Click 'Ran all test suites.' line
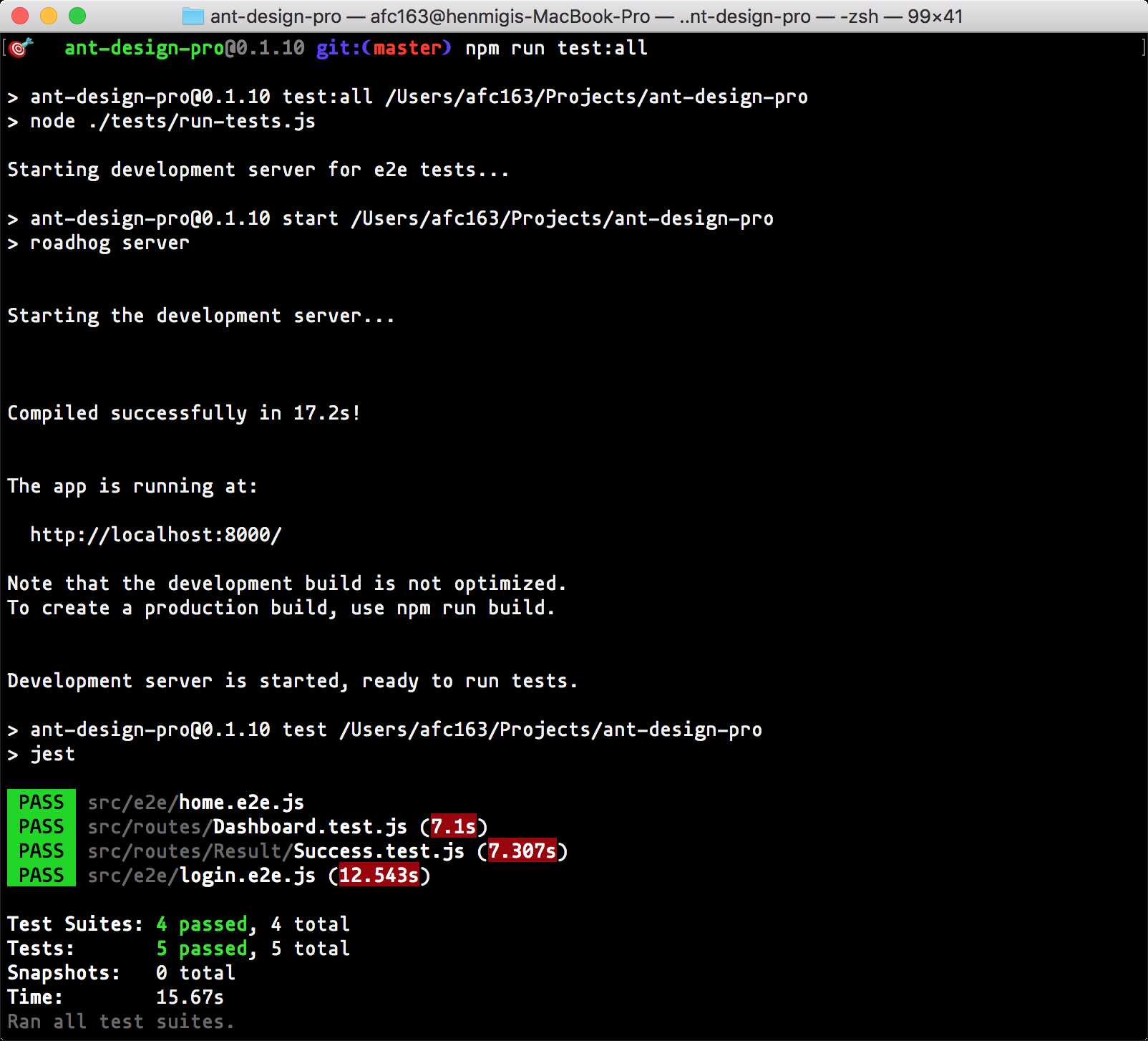The width and height of the screenshot is (1148, 1041). click(121, 1022)
